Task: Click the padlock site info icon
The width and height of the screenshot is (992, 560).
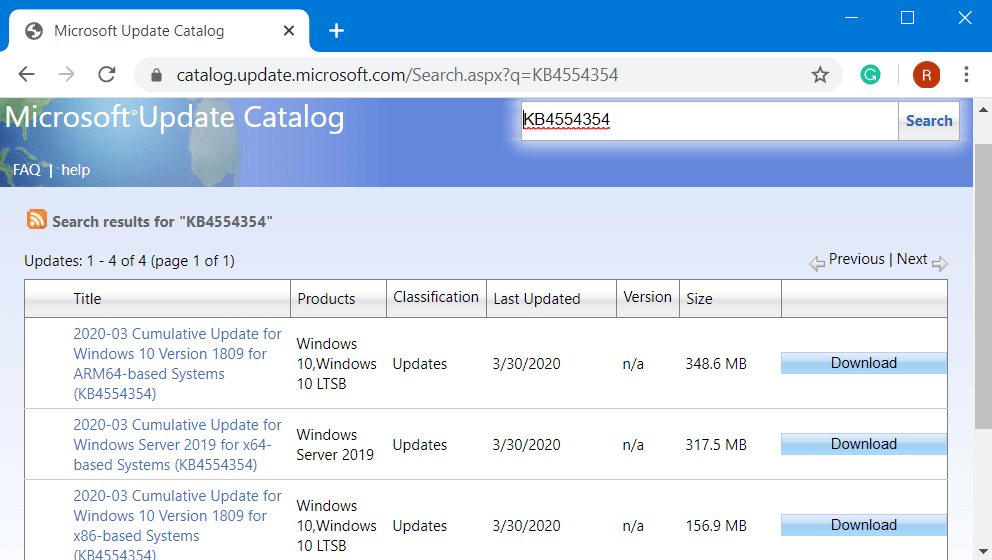Action: click(156, 75)
